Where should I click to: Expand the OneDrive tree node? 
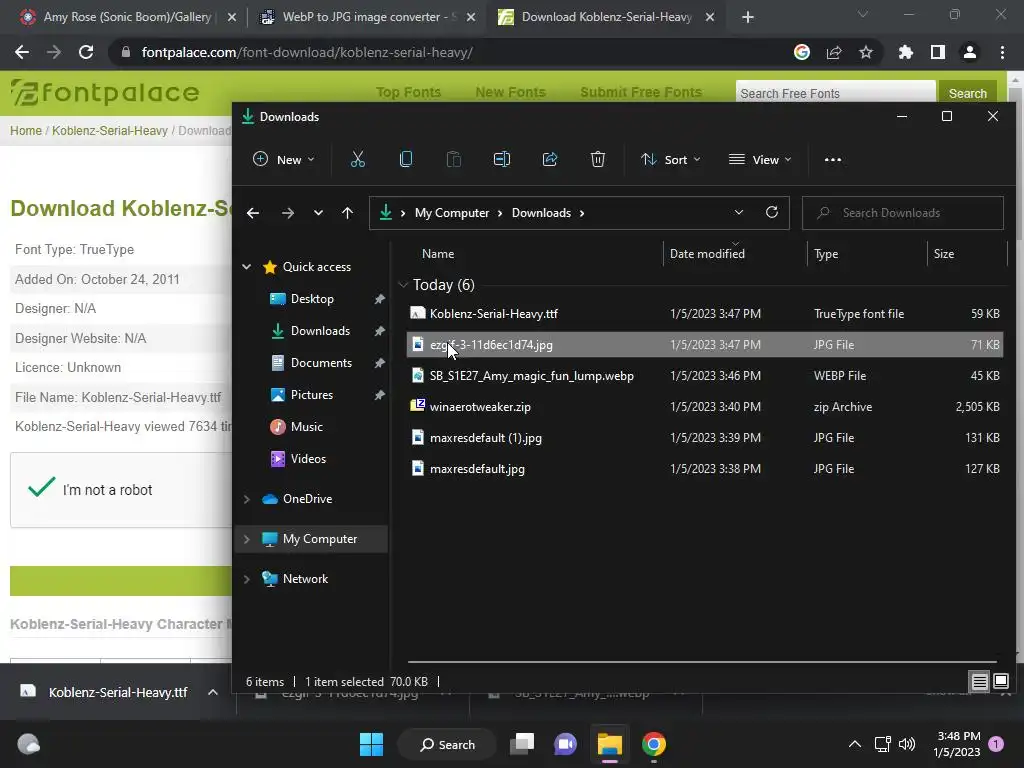click(247, 499)
